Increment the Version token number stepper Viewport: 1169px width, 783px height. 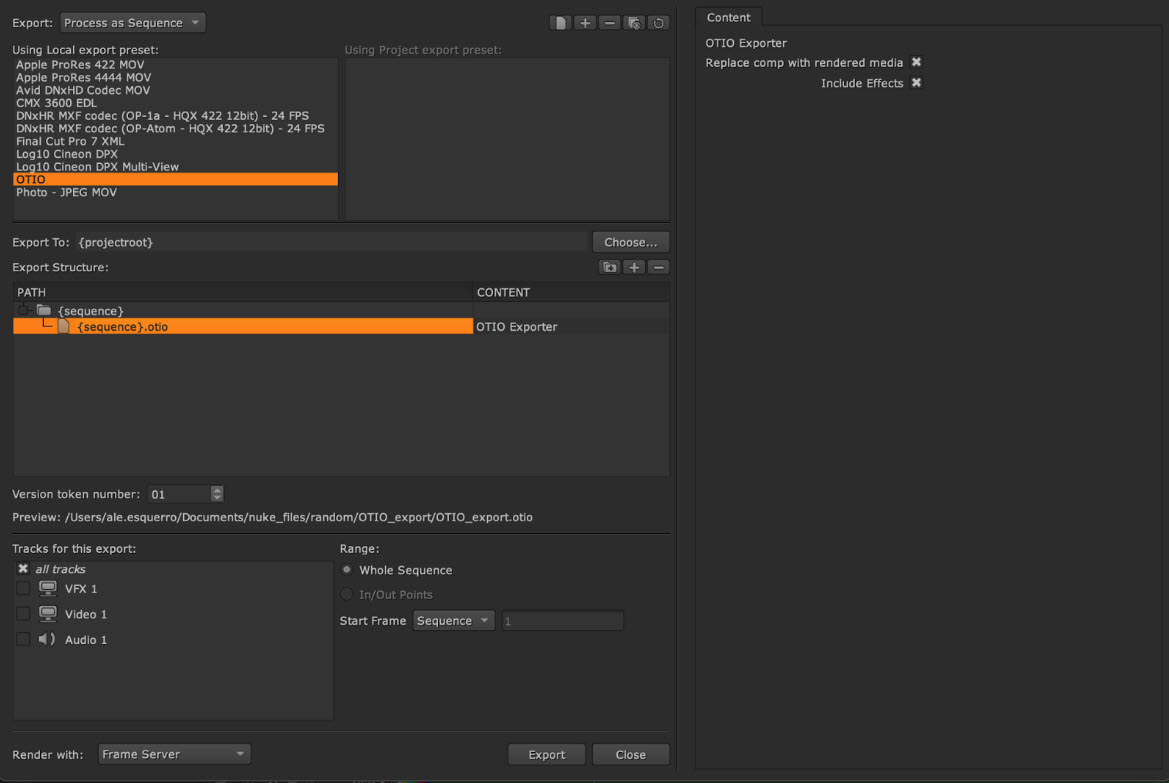[218, 490]
